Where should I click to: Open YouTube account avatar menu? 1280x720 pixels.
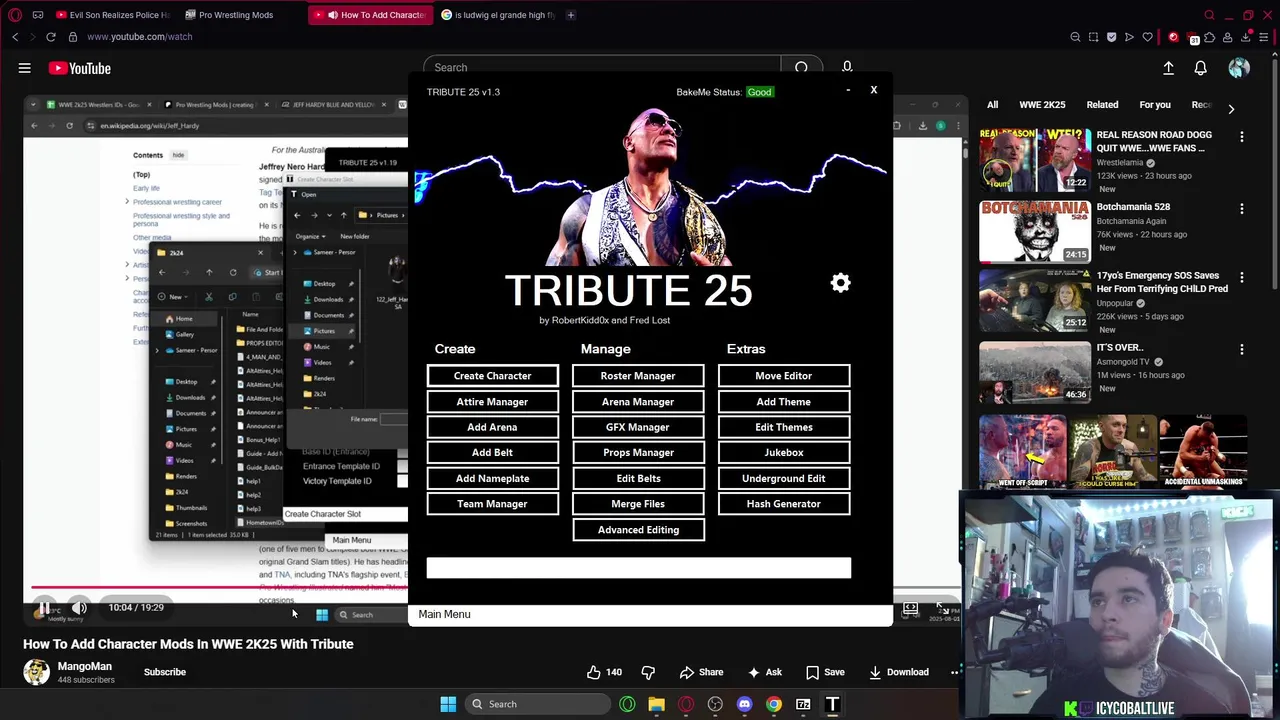(x=1239, y=68)
